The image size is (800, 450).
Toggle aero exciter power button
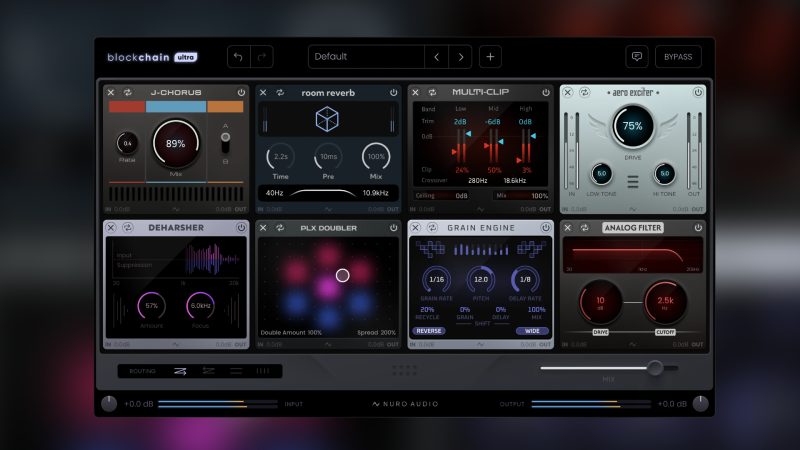[698, 92]
